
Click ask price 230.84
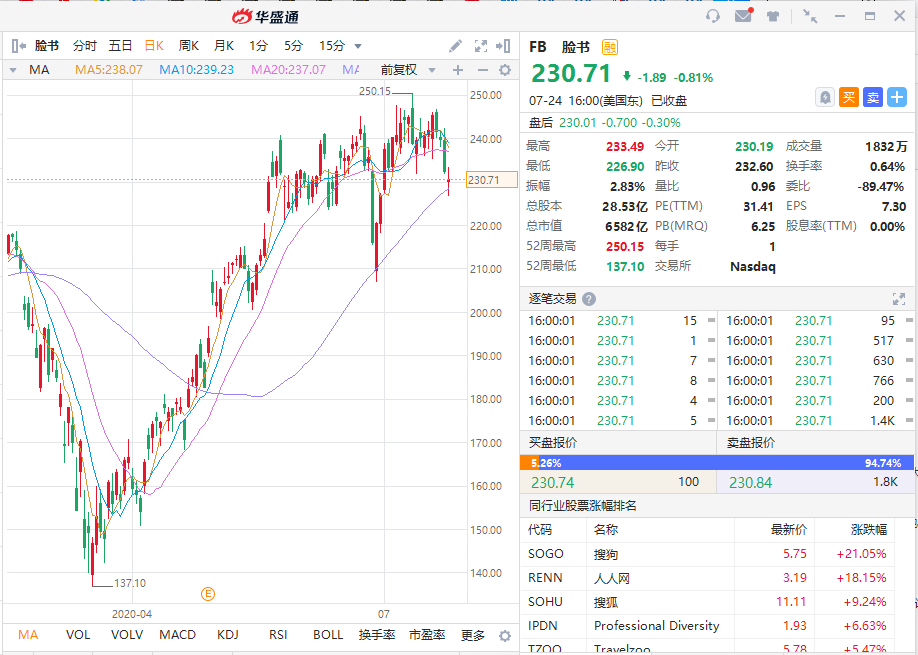[x=751, y=483]
